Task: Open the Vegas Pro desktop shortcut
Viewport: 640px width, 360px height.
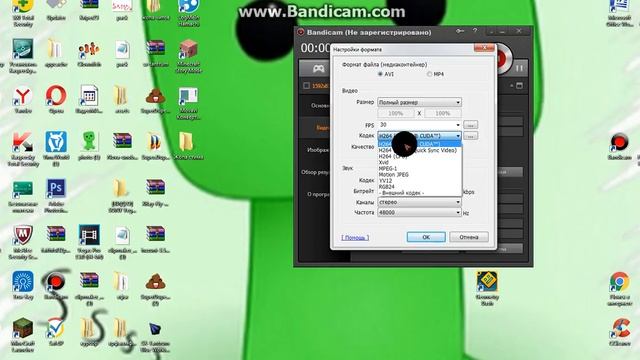Action: click(89, 242)
